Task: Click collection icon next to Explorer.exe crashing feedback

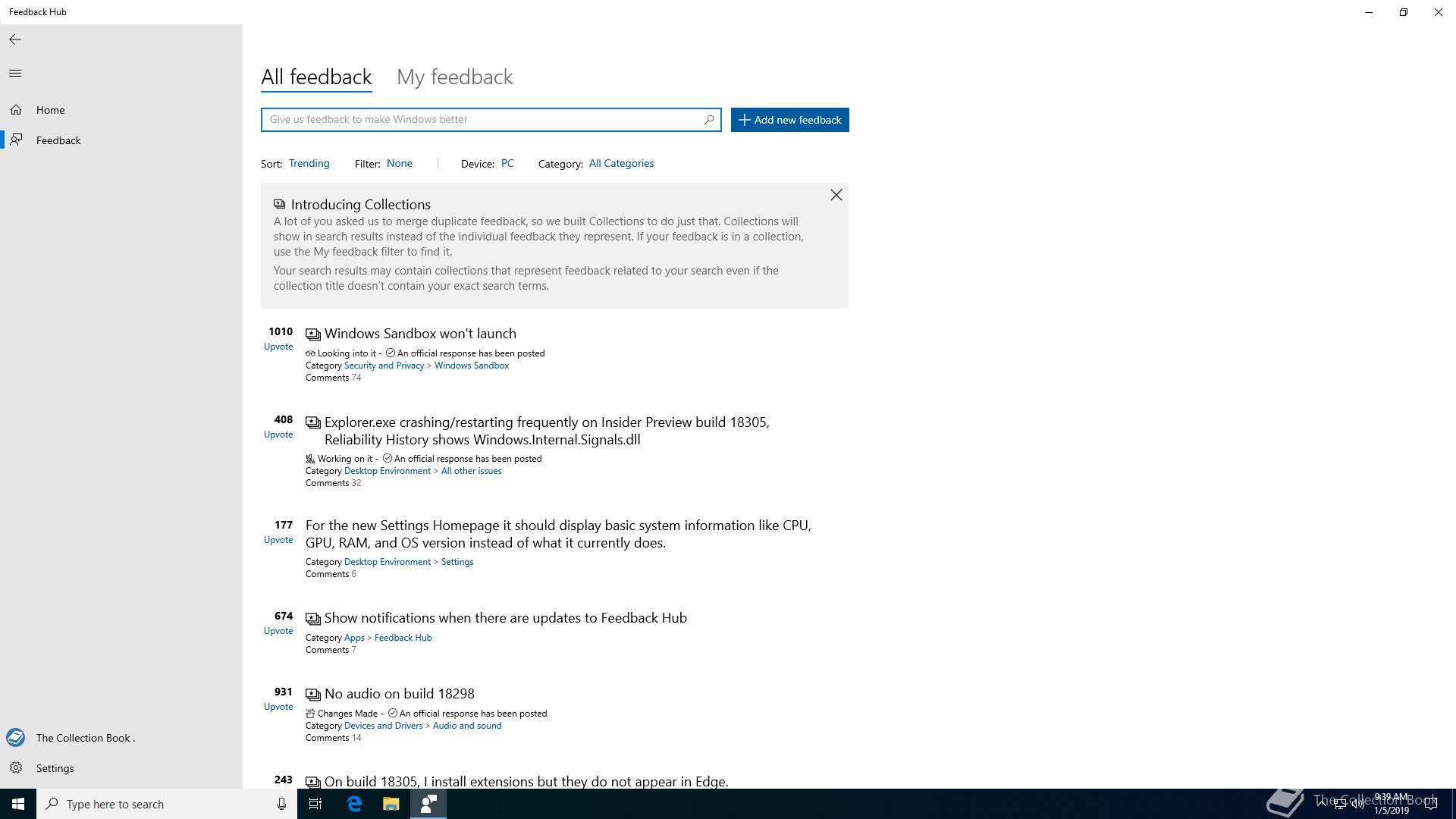Action: (313, 423)
